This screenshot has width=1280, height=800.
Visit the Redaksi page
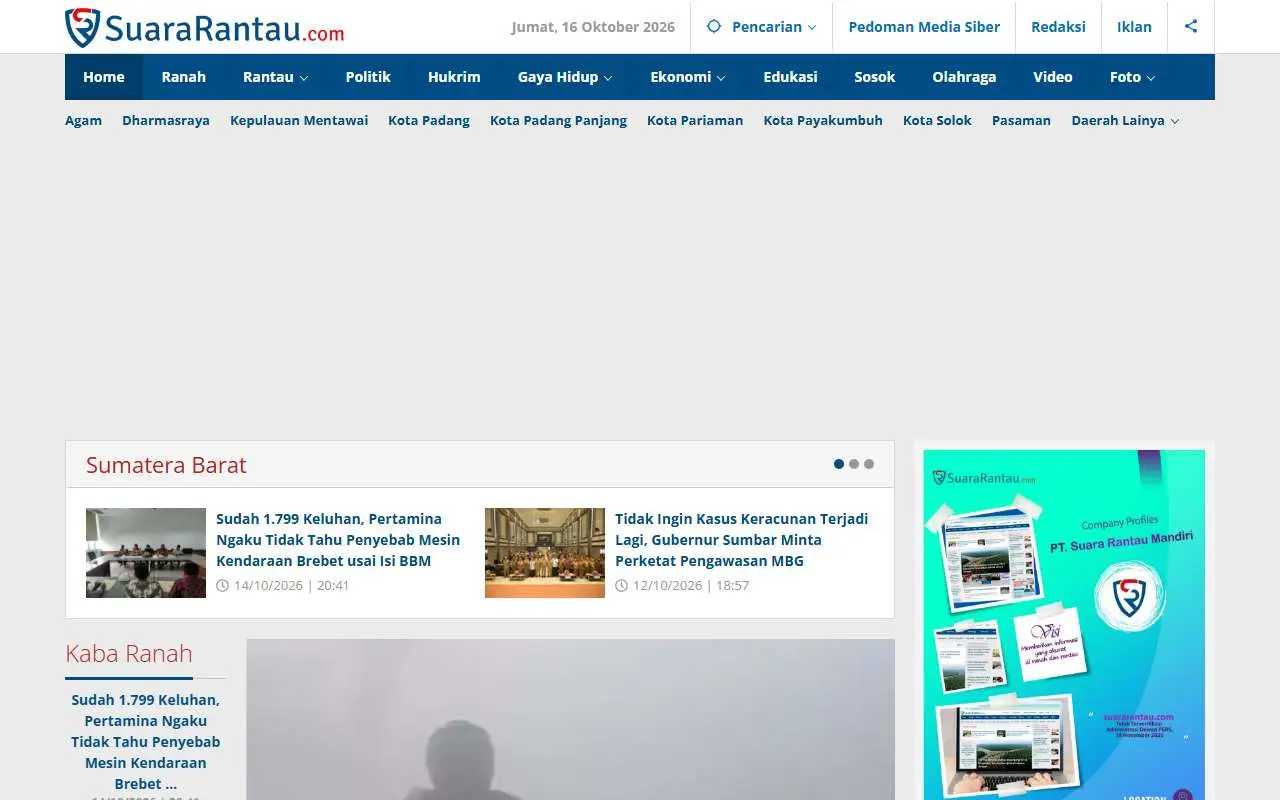pos(1058,27)
